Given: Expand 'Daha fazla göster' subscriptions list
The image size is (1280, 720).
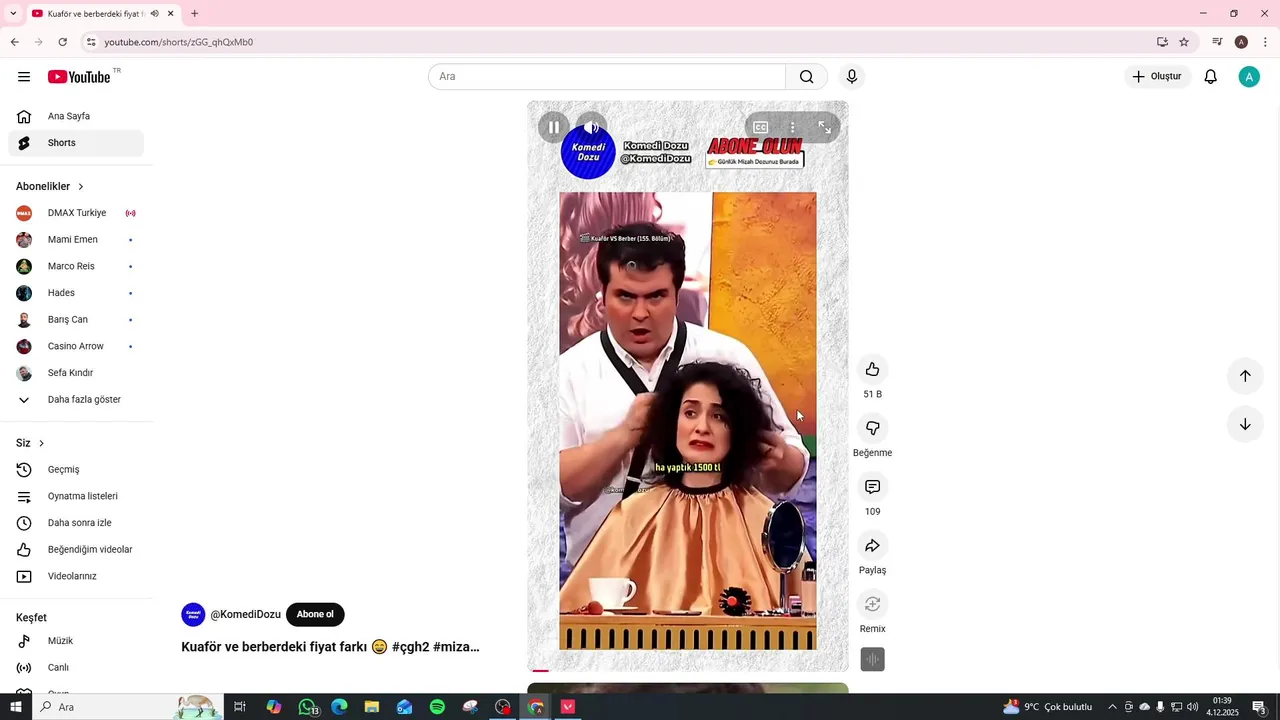Looking at the screenshot, I should pos(76,400).
